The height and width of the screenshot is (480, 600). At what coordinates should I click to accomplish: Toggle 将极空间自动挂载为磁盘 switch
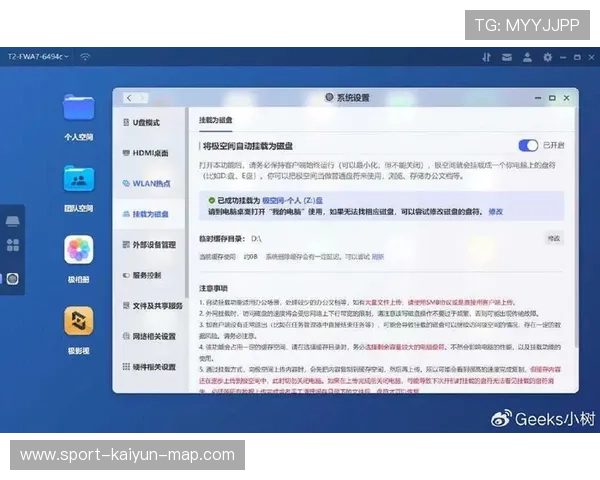point(528,145)
